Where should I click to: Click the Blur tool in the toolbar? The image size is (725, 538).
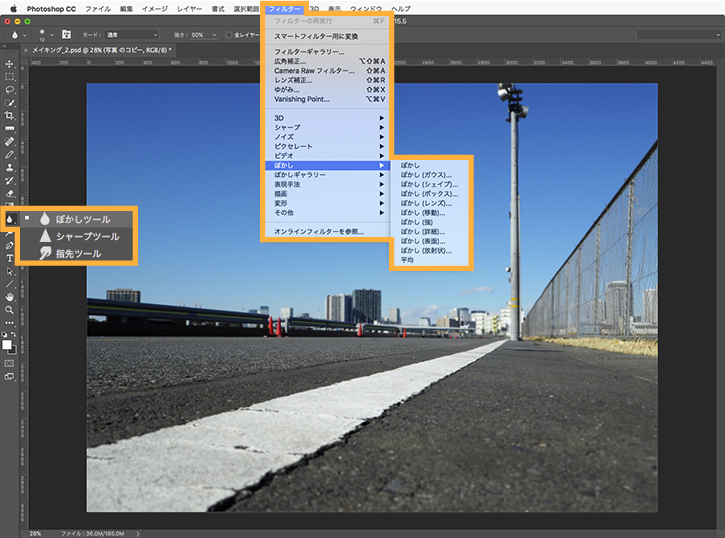[x=9, y=220]
